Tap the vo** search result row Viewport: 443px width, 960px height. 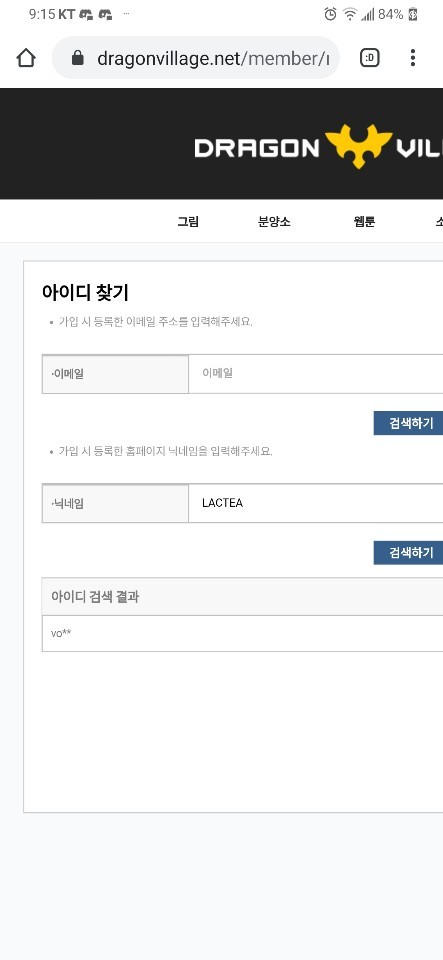coord(242,634)
